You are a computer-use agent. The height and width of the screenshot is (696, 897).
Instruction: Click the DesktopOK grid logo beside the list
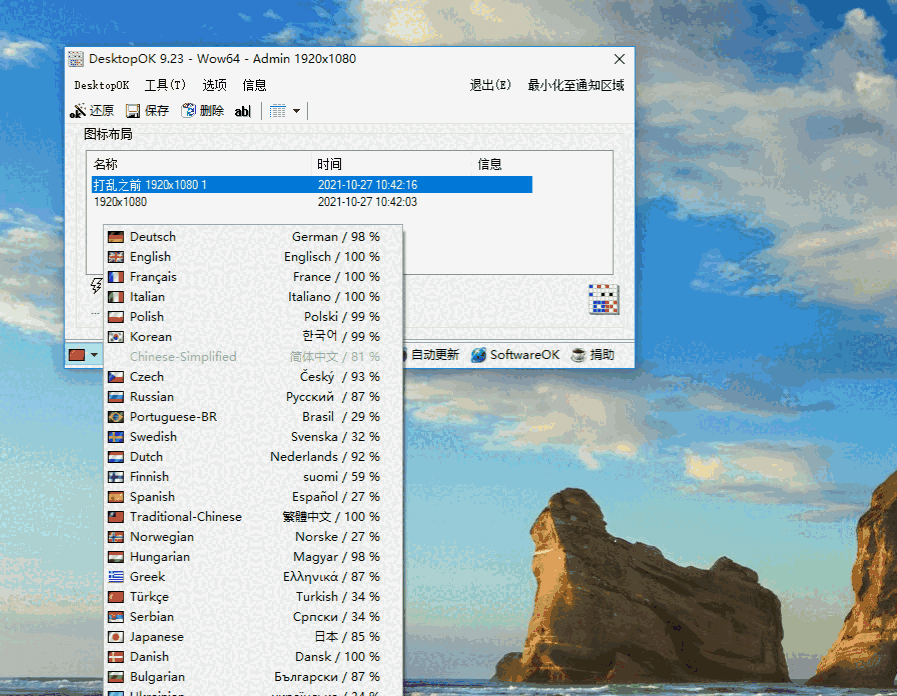coord(604,298)
